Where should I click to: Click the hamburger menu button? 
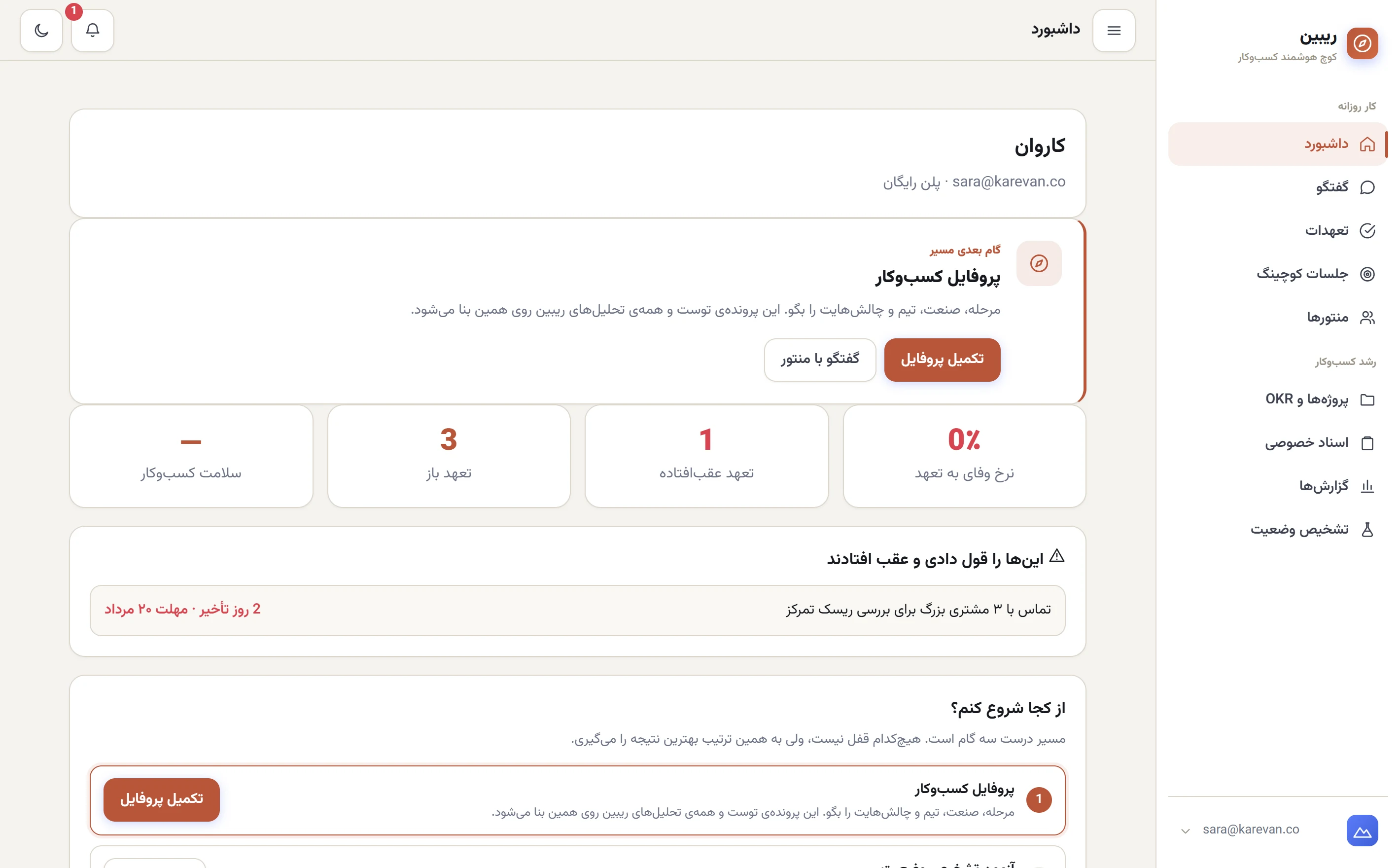click(1113, 31)
